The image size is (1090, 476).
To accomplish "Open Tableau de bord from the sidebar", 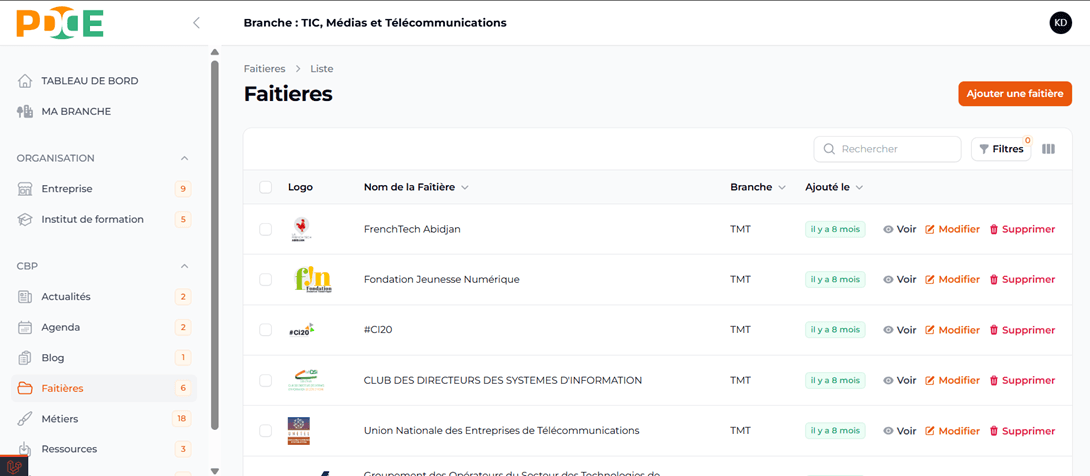I will click(89, 81).
